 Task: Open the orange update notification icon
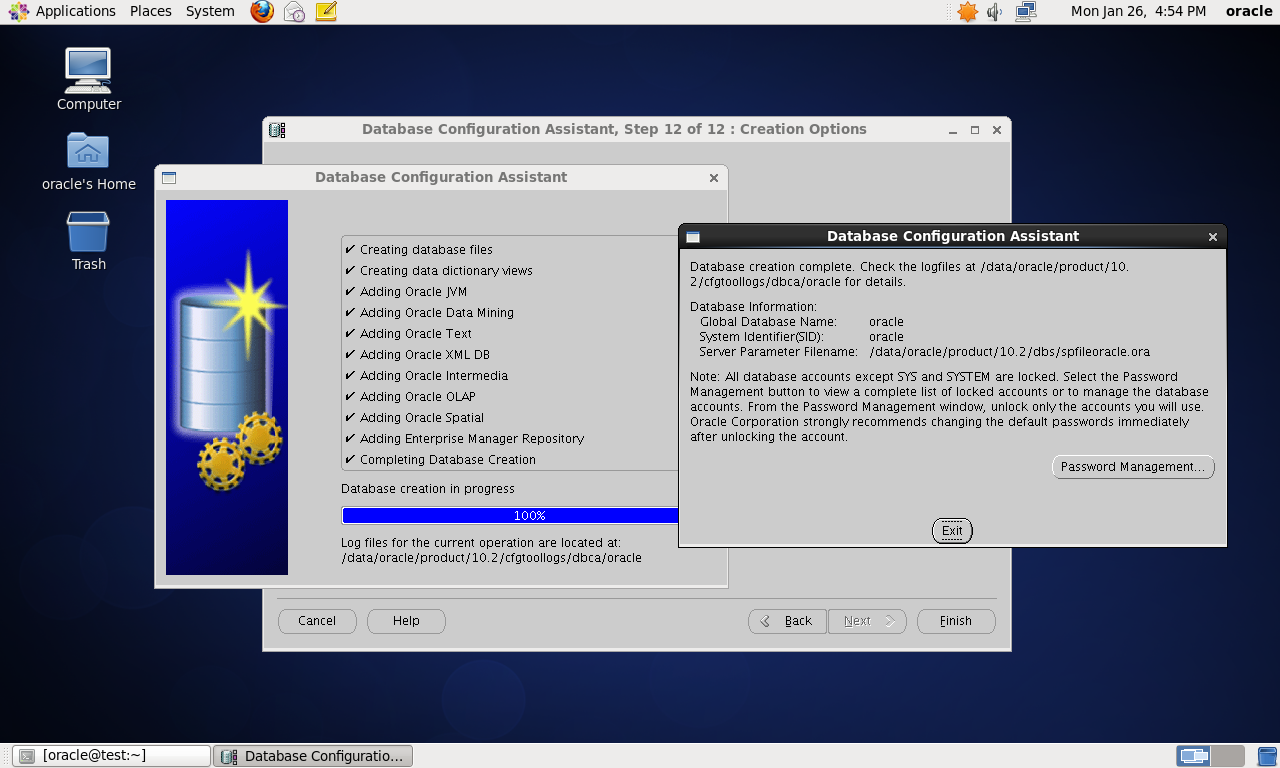click(x=967, y=12)
